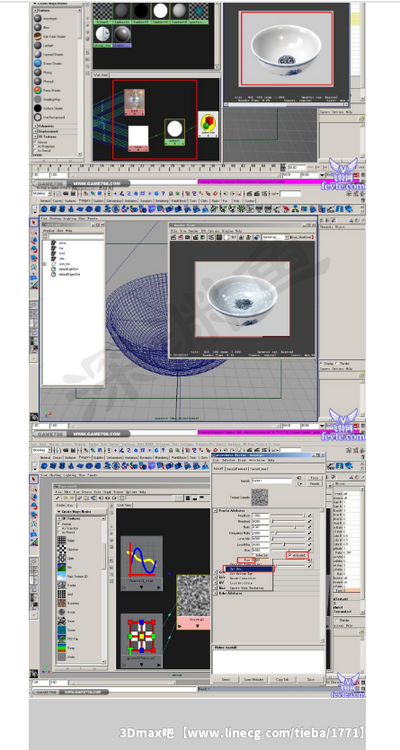Collapse the Fractal Attributes section
This screenshot has height=750, width=400.
[x=215, y=510]
